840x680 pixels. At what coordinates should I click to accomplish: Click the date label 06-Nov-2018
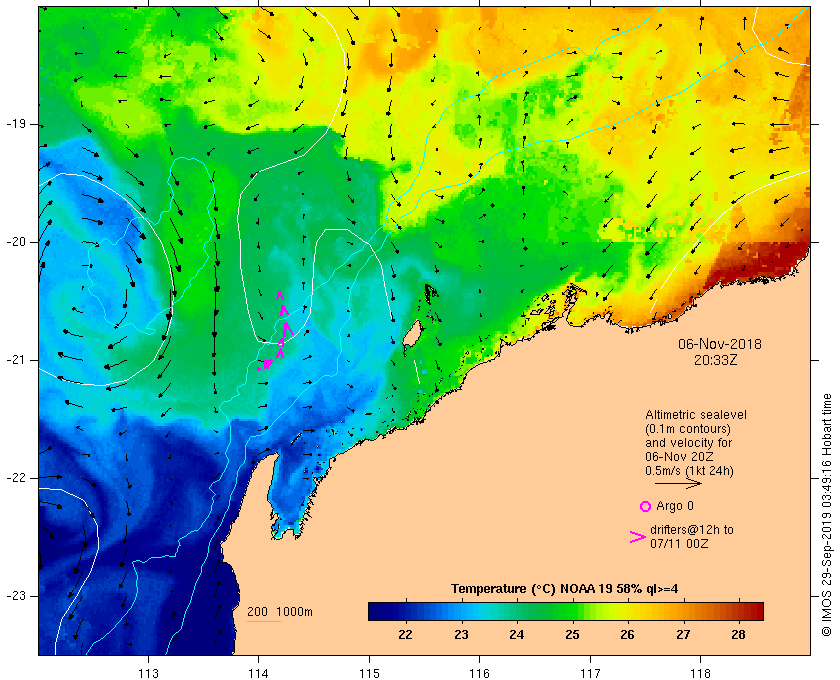(719, 344)
